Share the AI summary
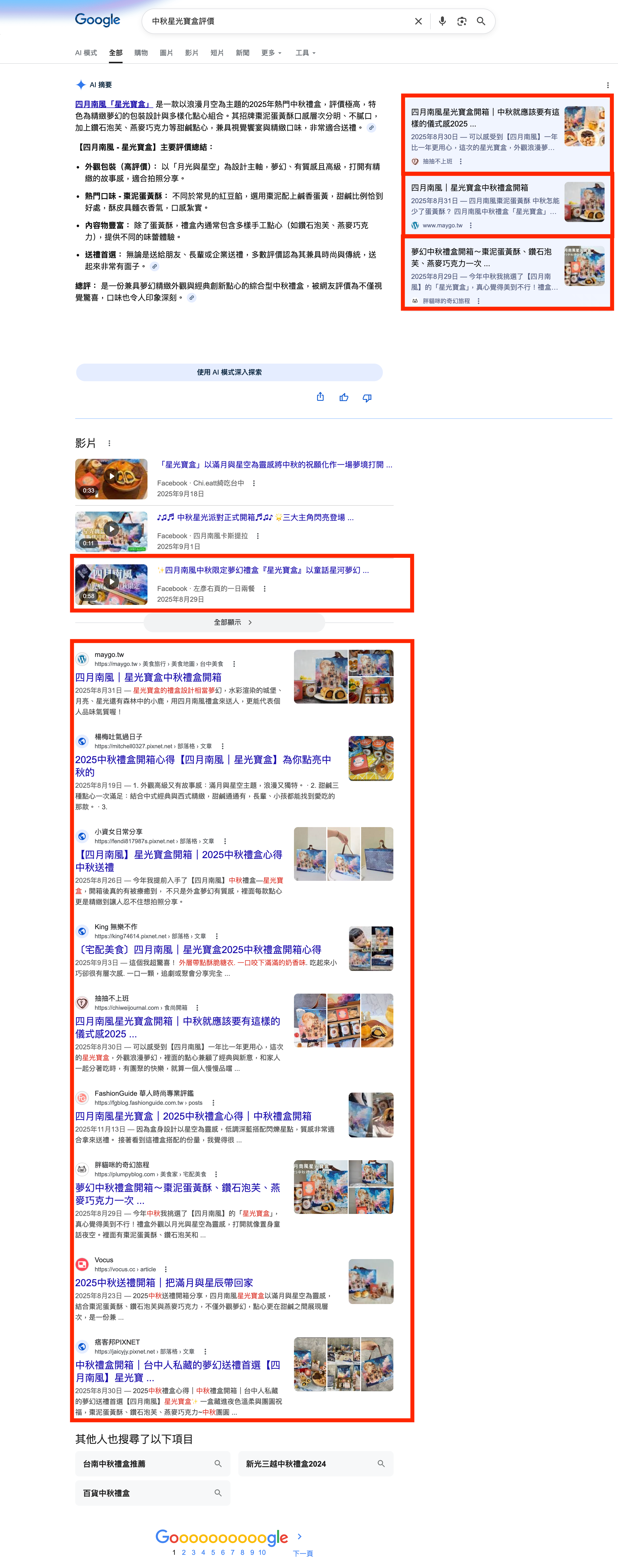Image resolution: width=618 pixels, height=1568 pixels. pyautogui.click(x=320, y=398)
